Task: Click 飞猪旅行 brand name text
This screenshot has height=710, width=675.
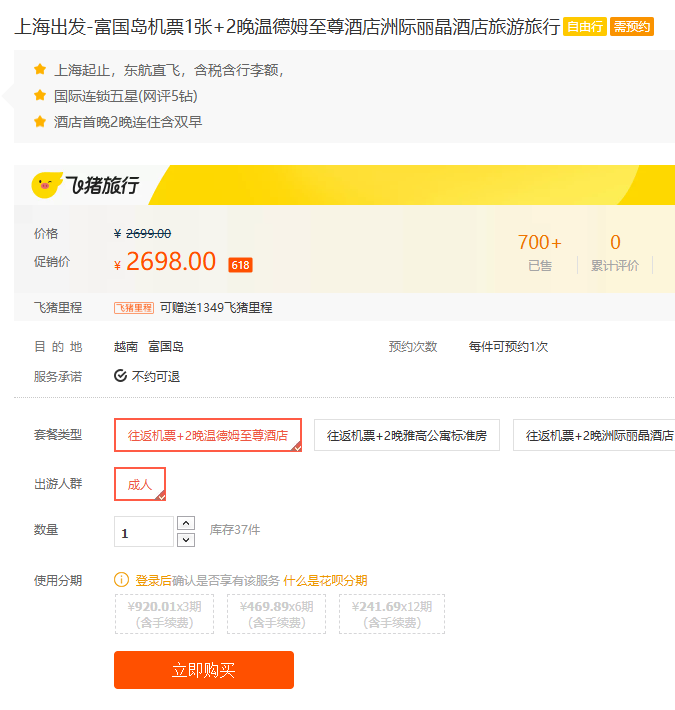Action: click(x=102, y=185)
